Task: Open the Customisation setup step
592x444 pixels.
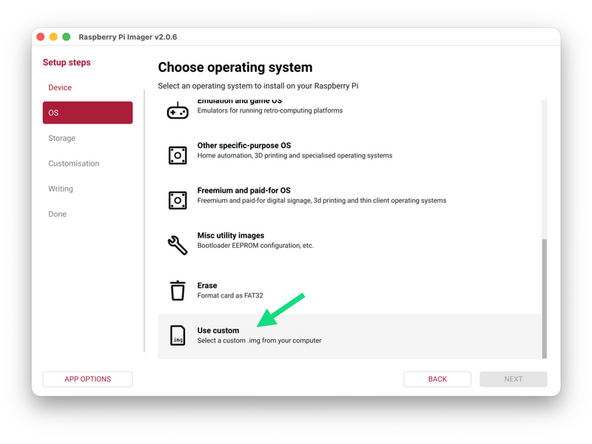Action: click(74, 163)
